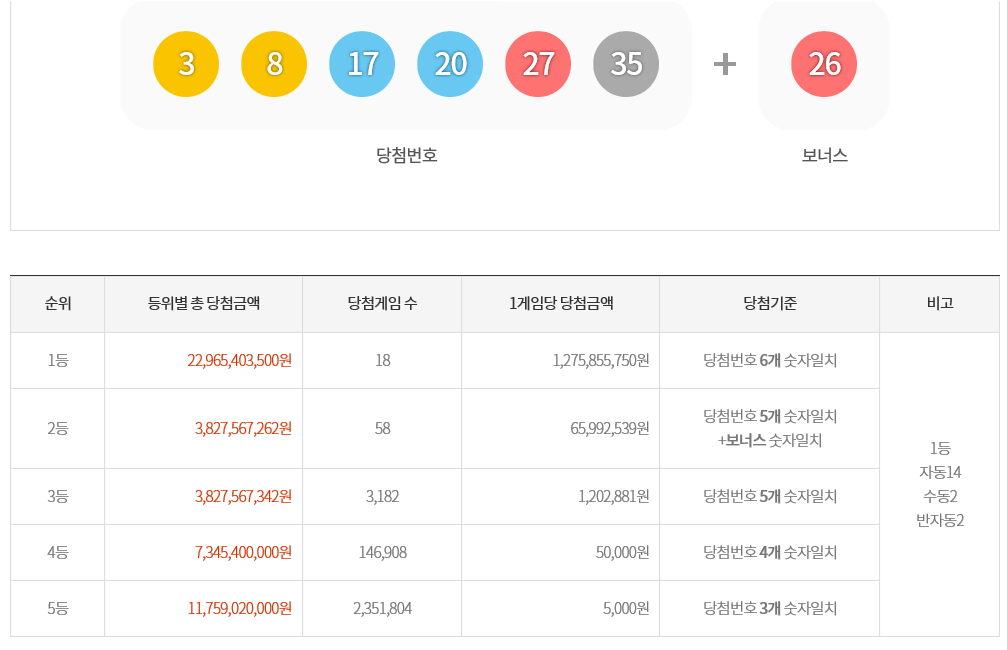Click the 당첨기준 column header
Screen dimensions: 1007x650
(x=770, y=304)
